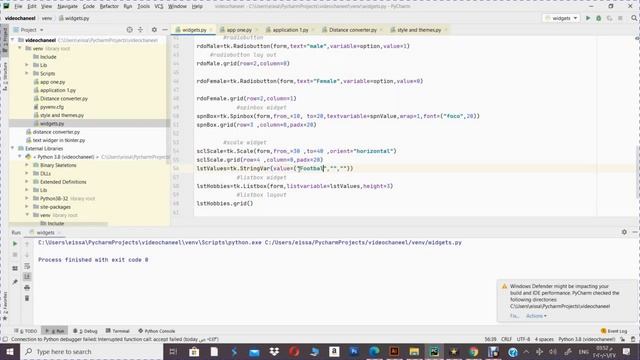Open the widgets run configuration dropdown
This screenshot has height=360, width=640.
pos(561,18)
